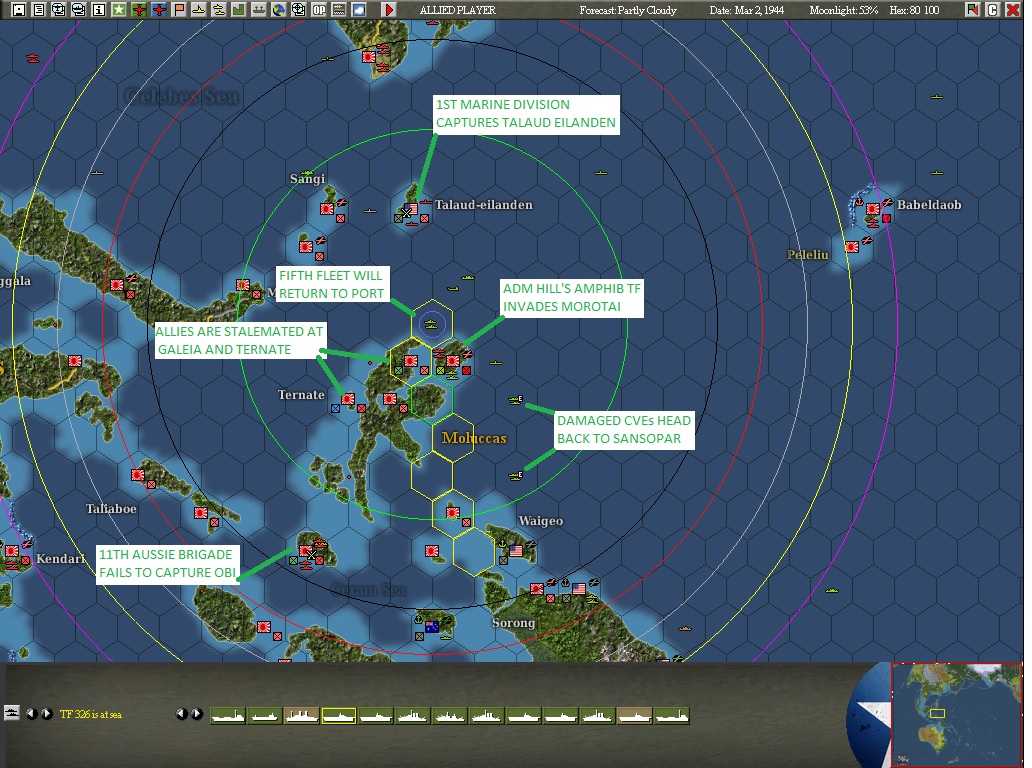This screenshot has height=768, width=1032.
Task: Click the orange flag toolbar icon
Action: [x=179, y=9]
